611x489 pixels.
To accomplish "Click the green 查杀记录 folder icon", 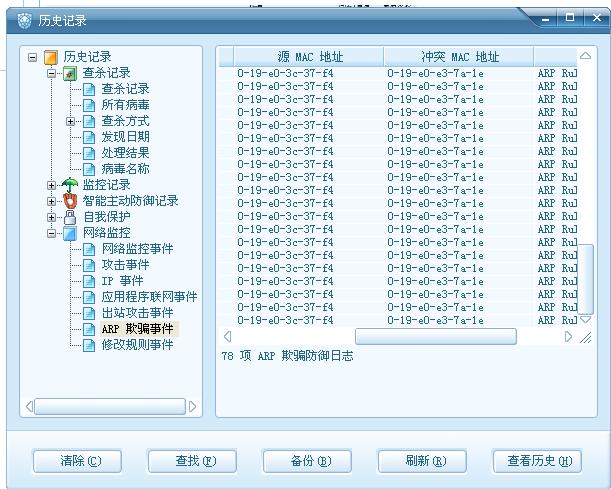I will (x=70, y=73).
